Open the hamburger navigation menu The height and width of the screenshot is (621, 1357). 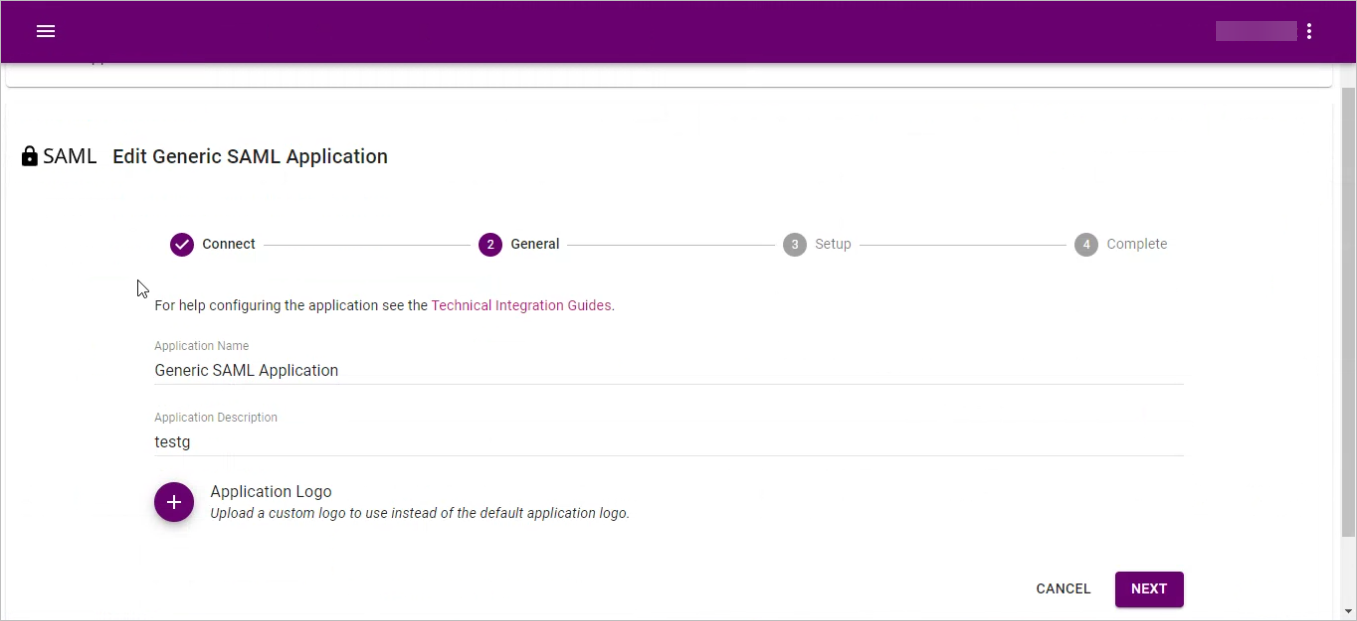coord(45,31)
